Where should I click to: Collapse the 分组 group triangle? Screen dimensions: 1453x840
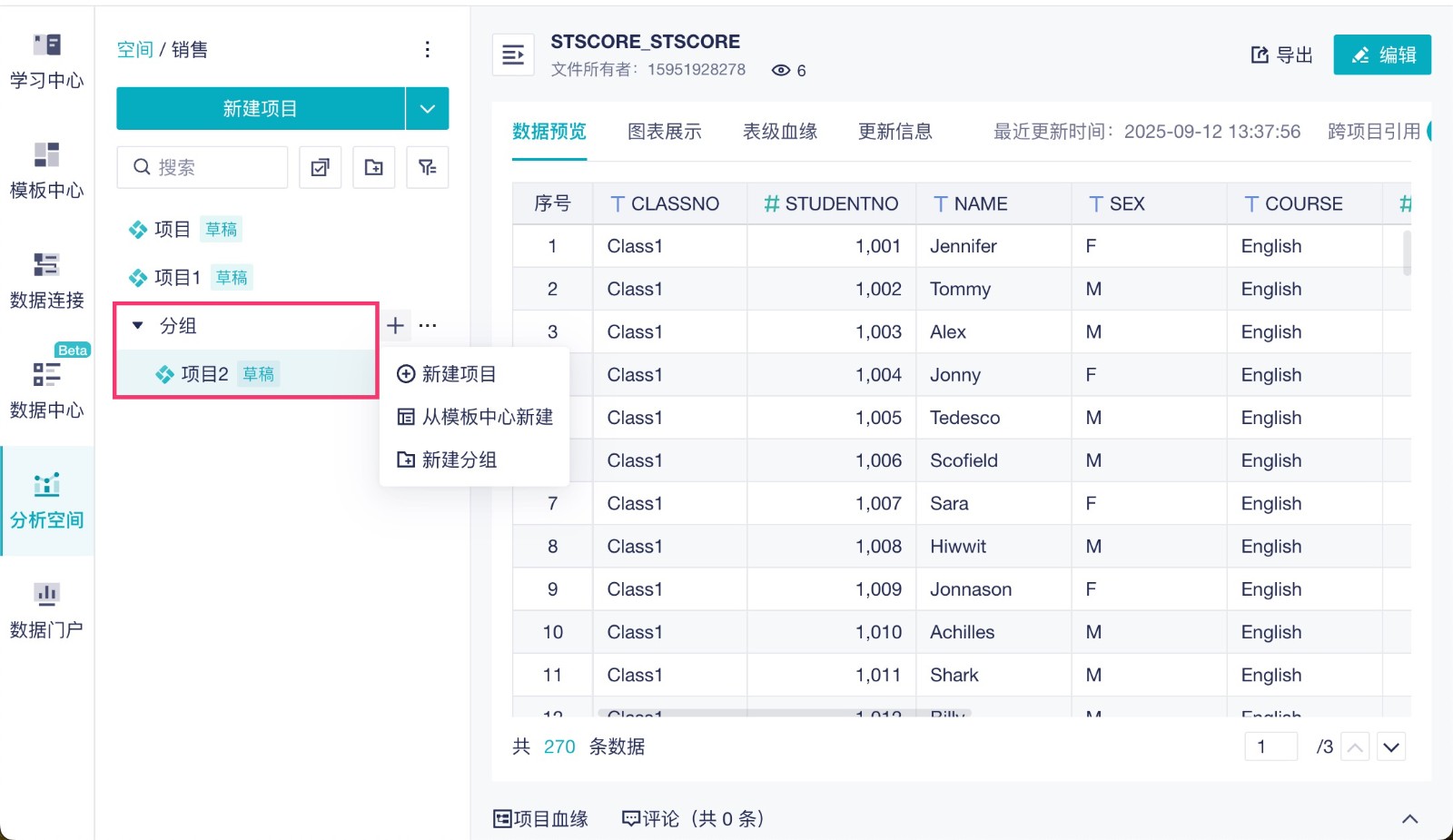[x=138, y=325]
